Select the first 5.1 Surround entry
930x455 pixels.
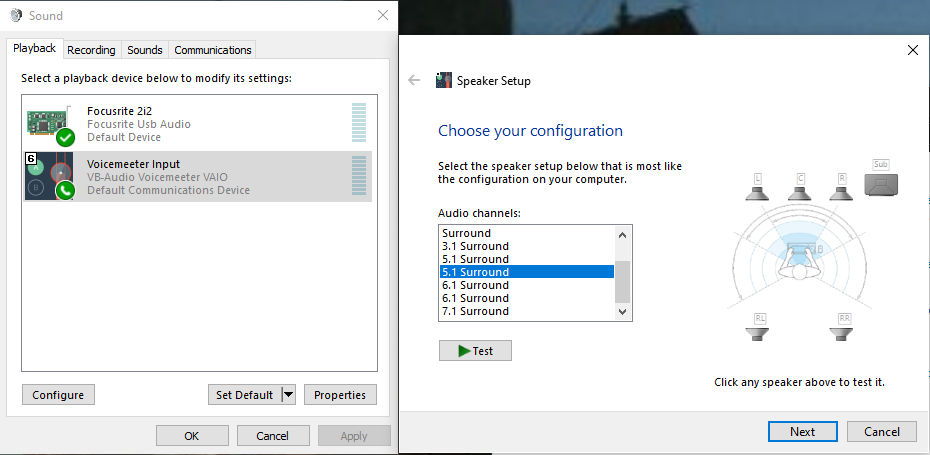pos(527,259)
